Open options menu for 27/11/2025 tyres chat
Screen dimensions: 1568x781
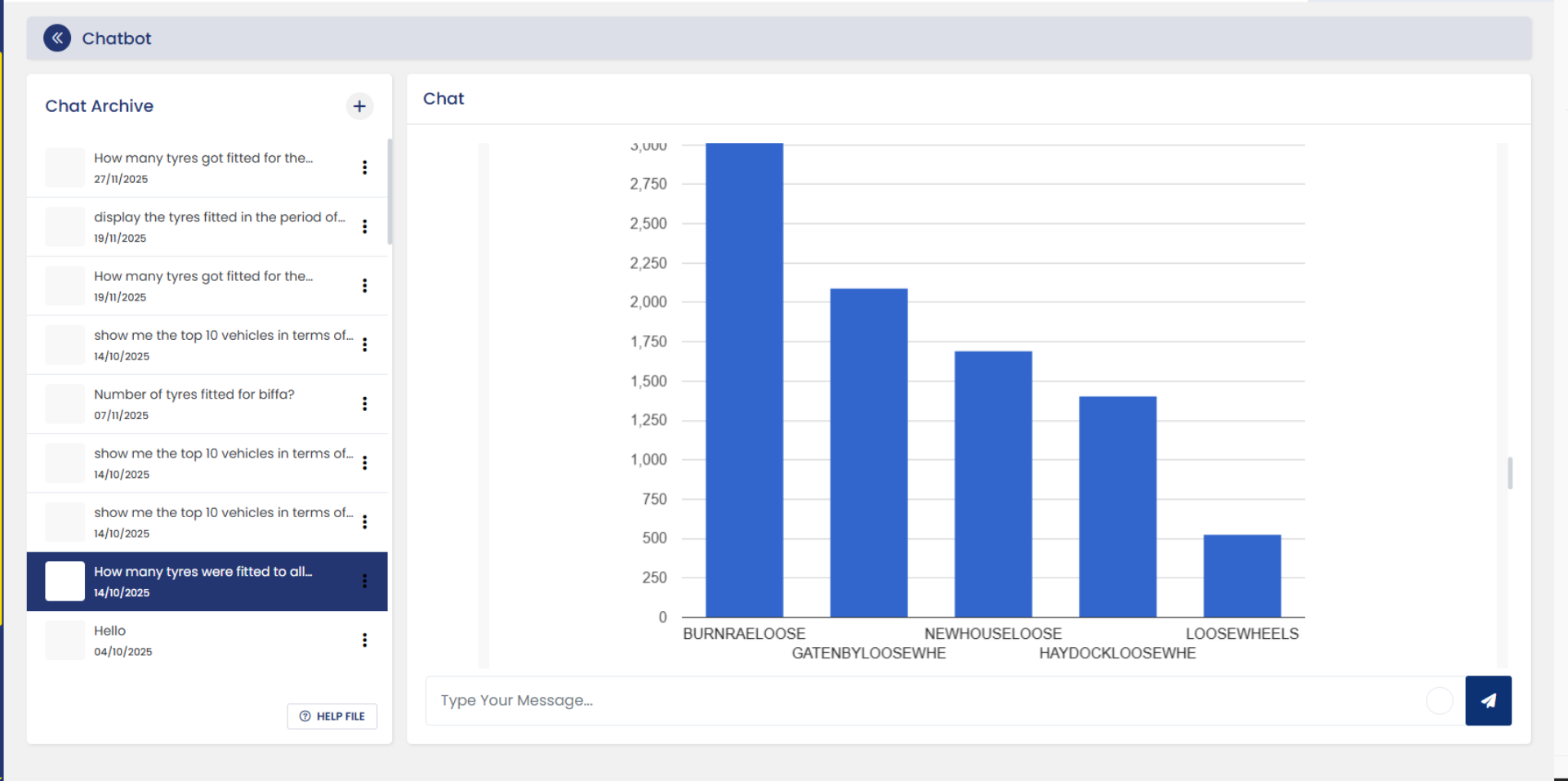364,167
